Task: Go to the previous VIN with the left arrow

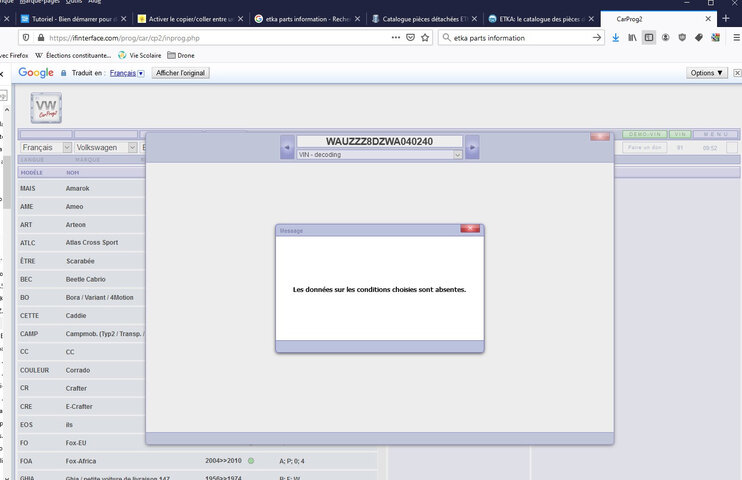Action: tap(287, 147)
